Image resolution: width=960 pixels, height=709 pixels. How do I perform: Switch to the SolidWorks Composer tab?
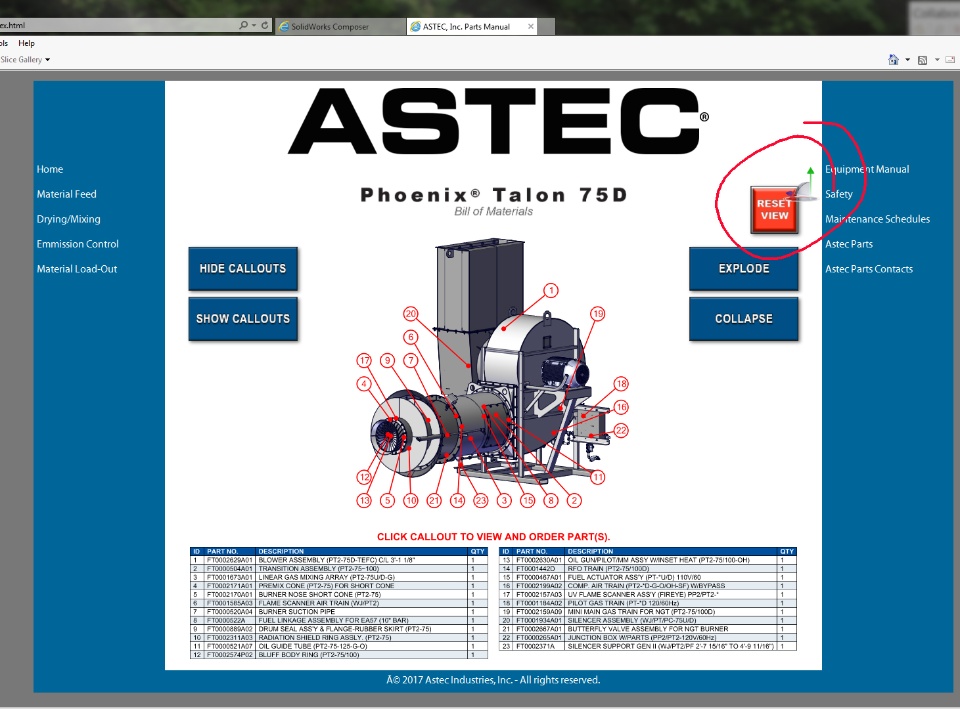click(x=339, y=26)
